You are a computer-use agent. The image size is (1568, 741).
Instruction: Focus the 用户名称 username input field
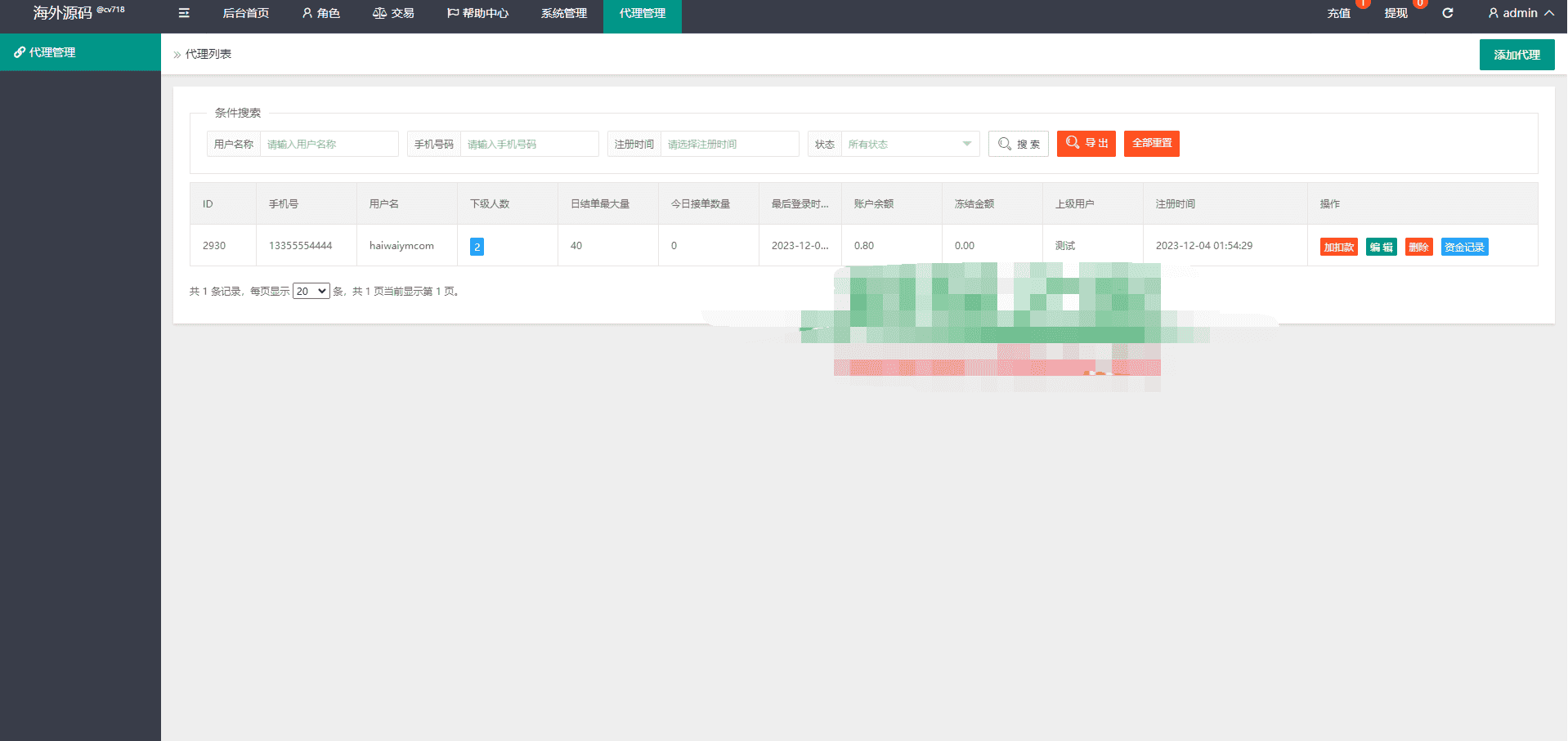pyautogui.click(x=329, y=144)
